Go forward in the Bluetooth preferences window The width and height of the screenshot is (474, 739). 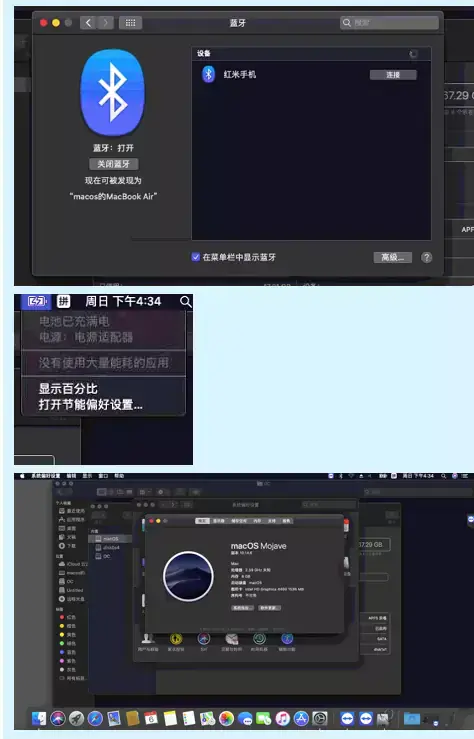point(106,23)
